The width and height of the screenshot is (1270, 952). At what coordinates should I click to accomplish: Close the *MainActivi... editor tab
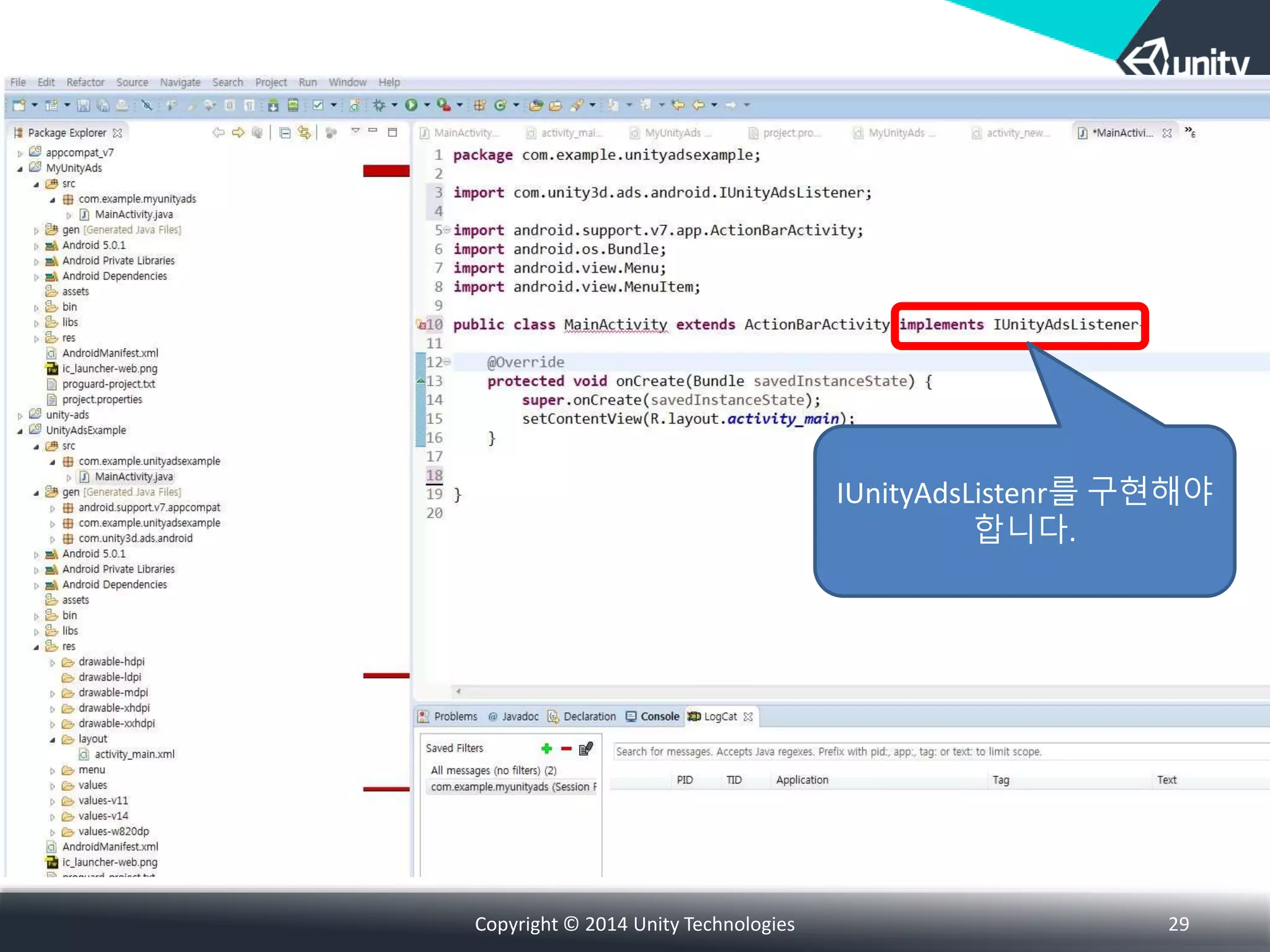[x=1167, y=133]
